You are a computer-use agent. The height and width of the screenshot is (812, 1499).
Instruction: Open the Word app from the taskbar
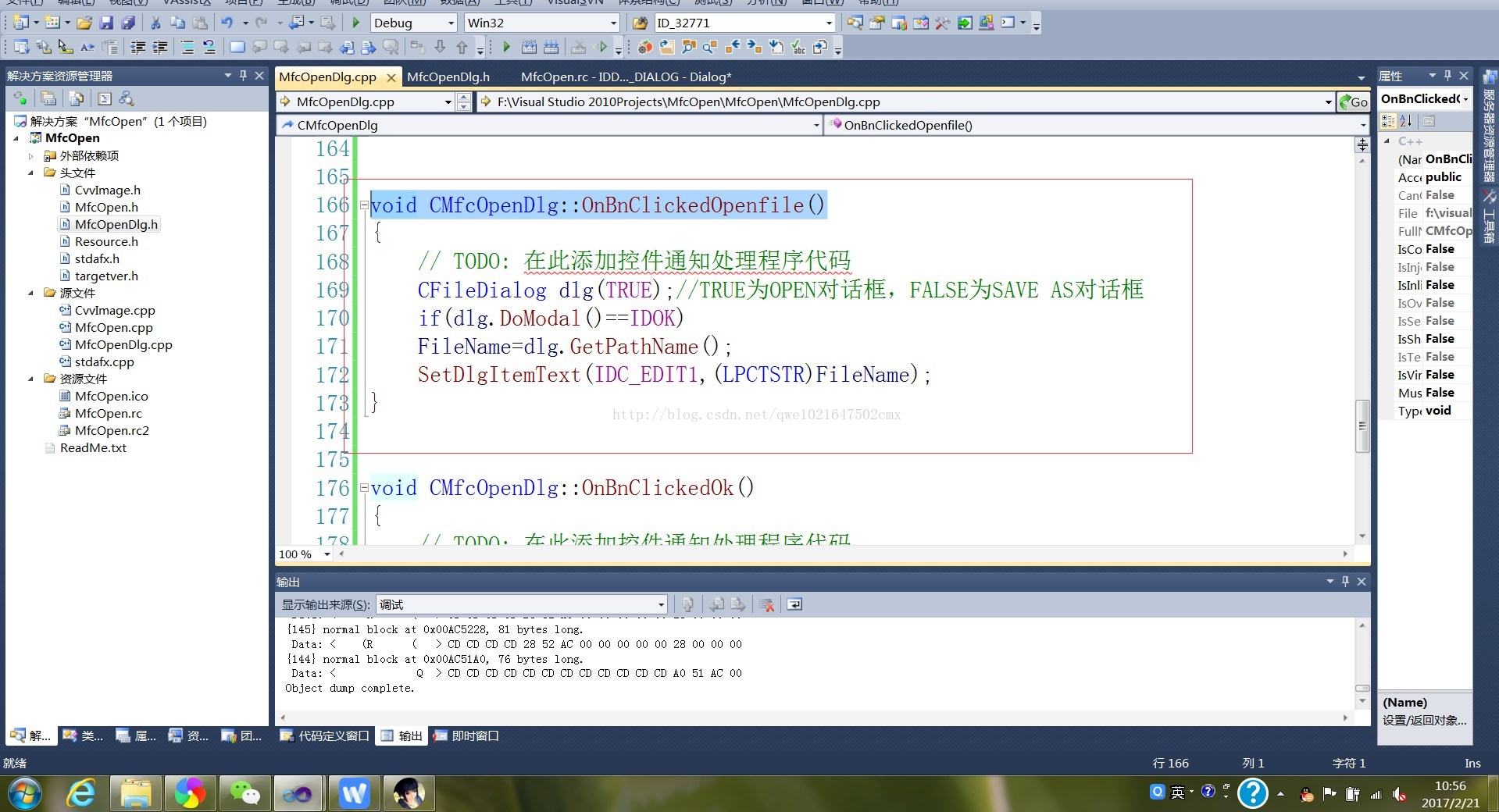(354, 794)
